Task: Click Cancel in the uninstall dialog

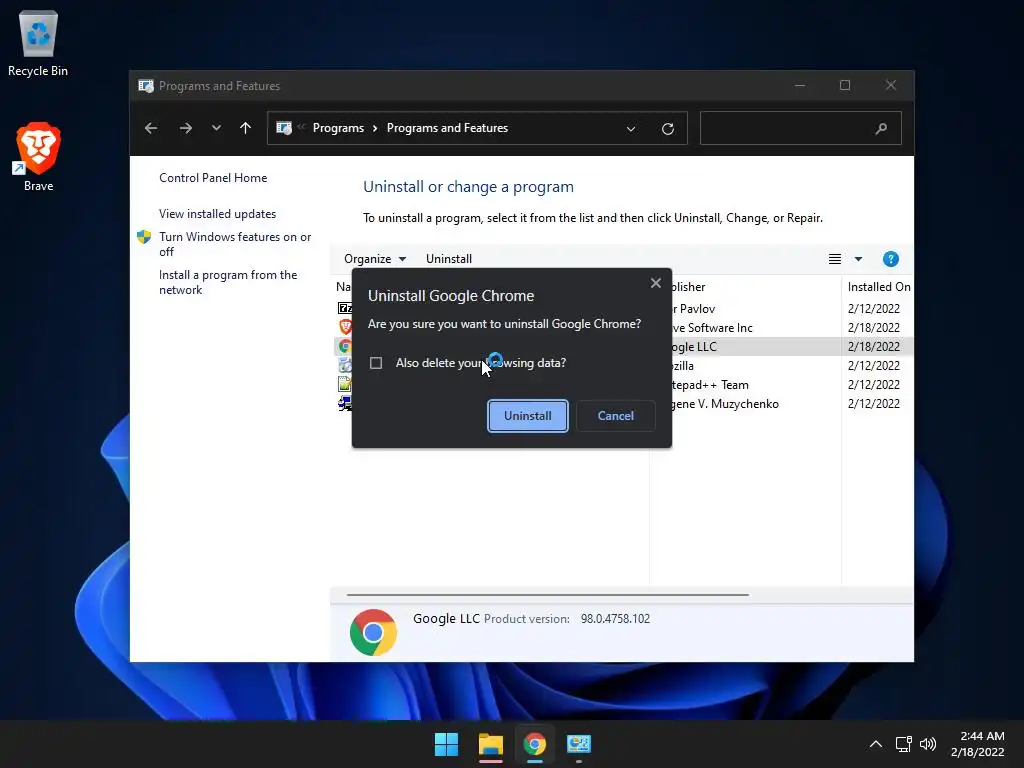Action: coord(615,416)
